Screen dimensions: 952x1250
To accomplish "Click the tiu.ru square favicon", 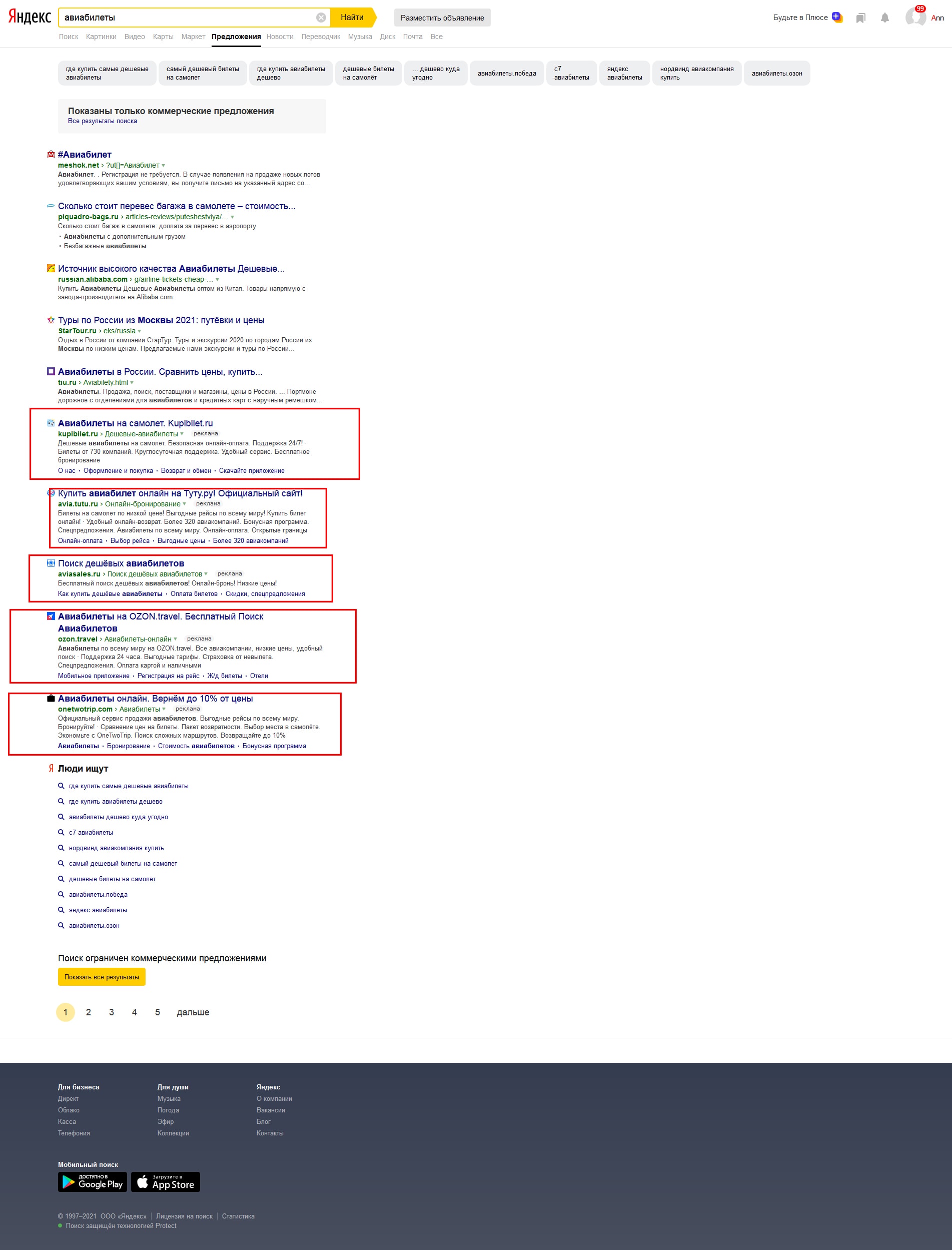I will 51,371.
